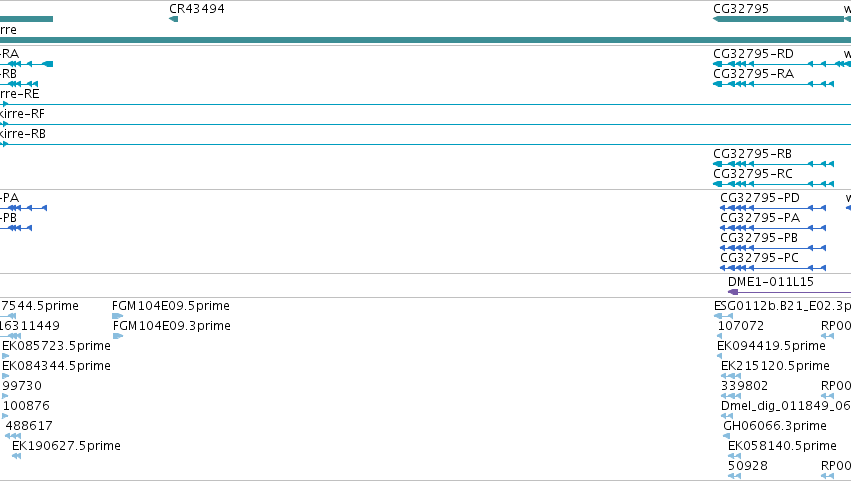Click the rre-RE transcript label
The height and width of the screenshot is (481, 851).
click(20, 94)
